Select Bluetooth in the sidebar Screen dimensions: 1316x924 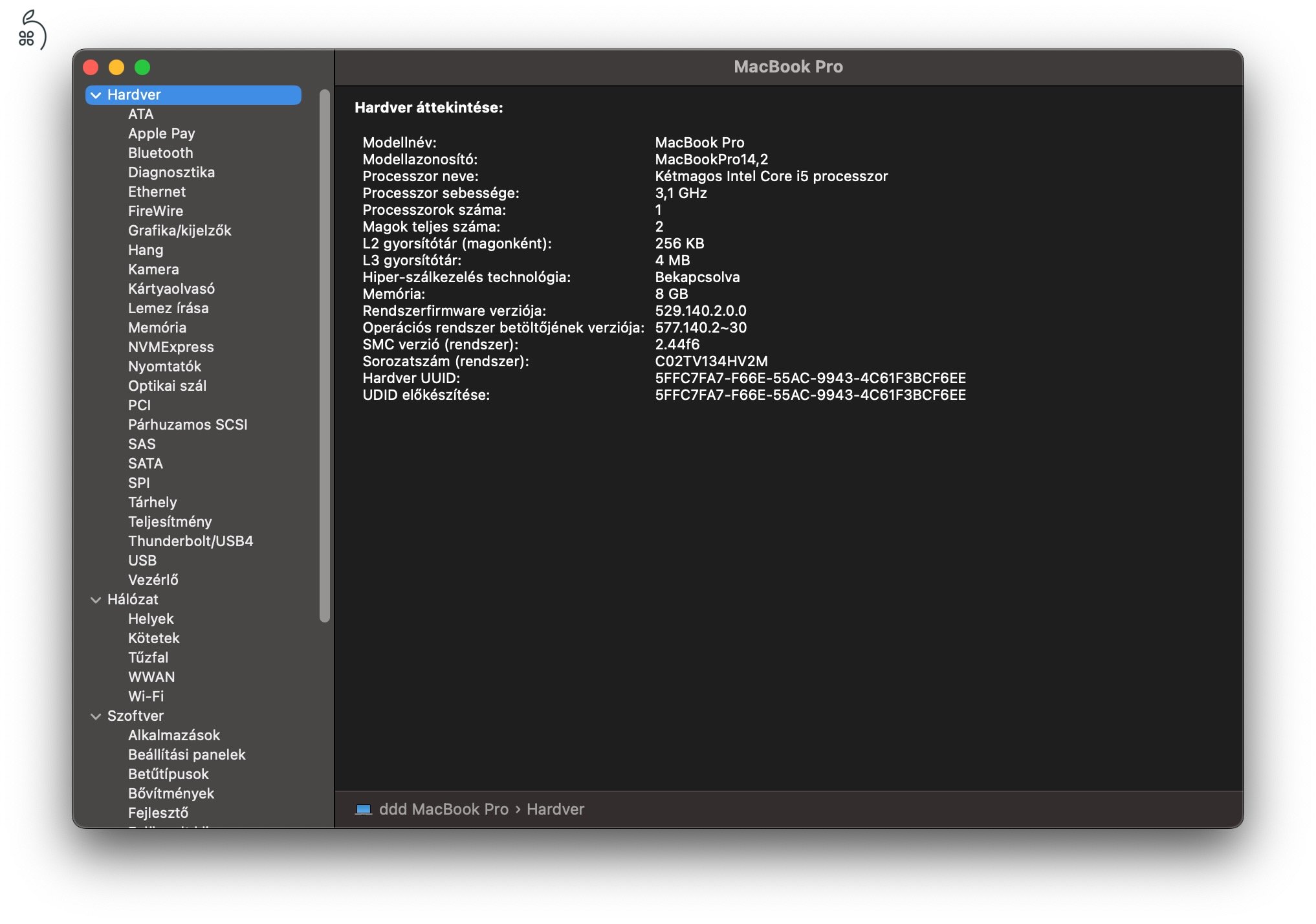pos(161,153)
